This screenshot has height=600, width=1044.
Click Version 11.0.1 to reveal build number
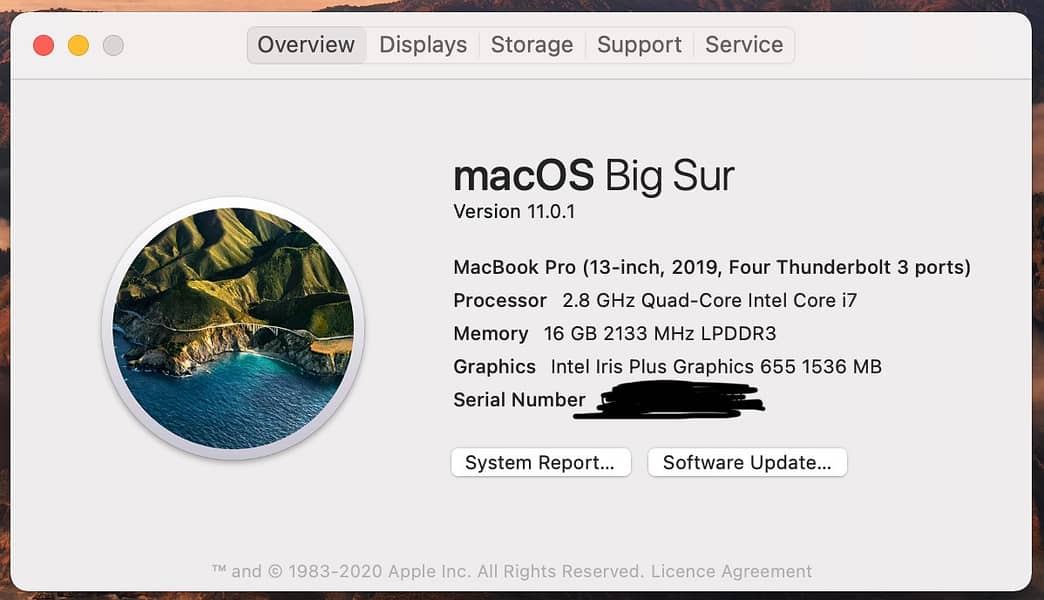[x=514, y=212]
